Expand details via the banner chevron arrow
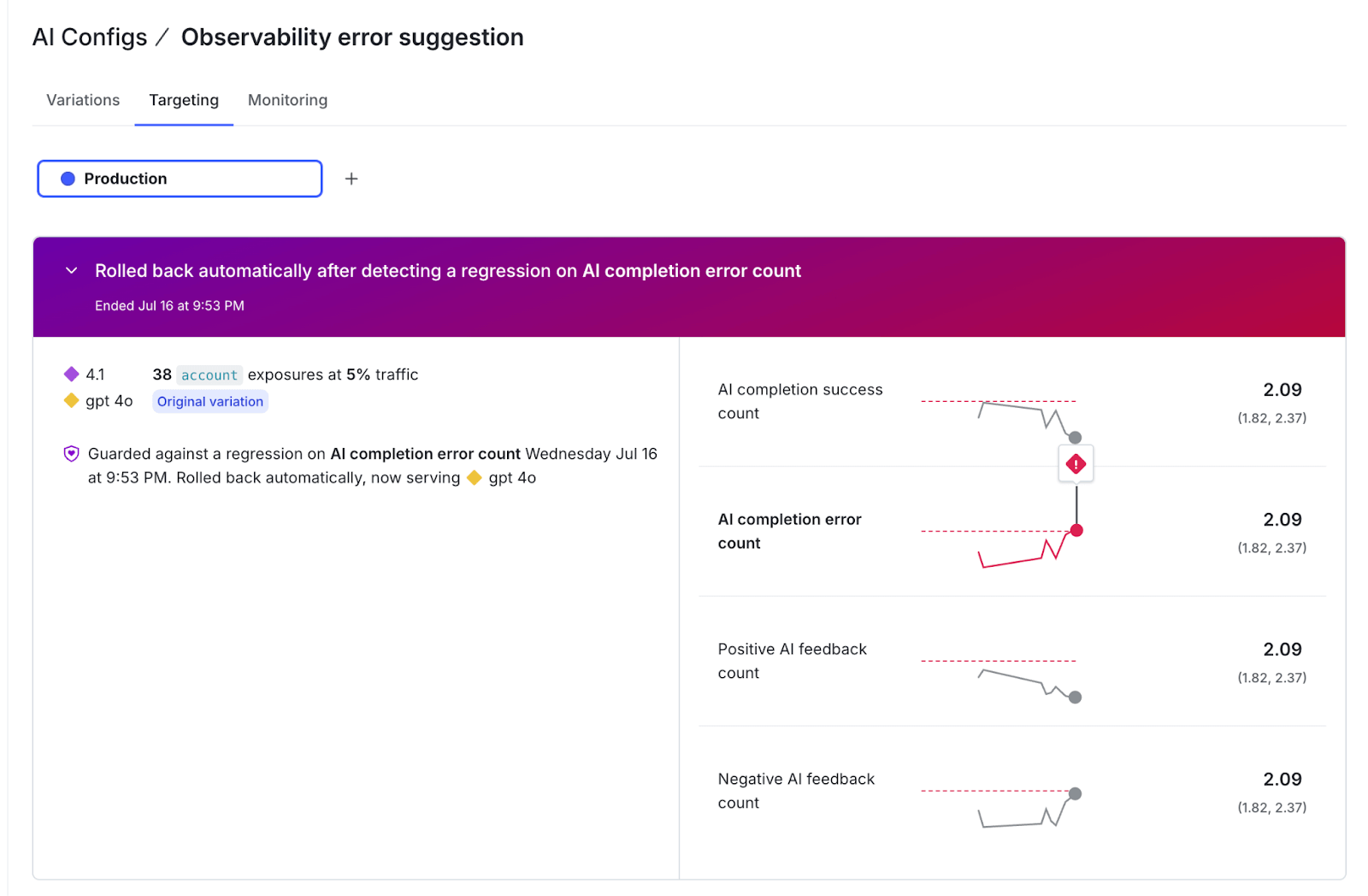 (72, 270)
